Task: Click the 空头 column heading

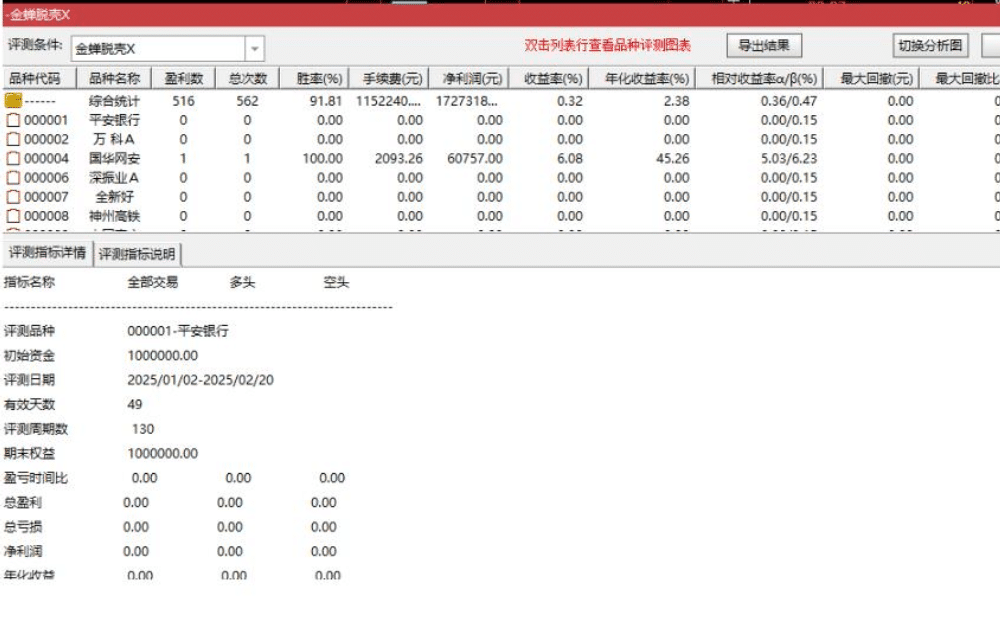Action: (x=336, y=282)
